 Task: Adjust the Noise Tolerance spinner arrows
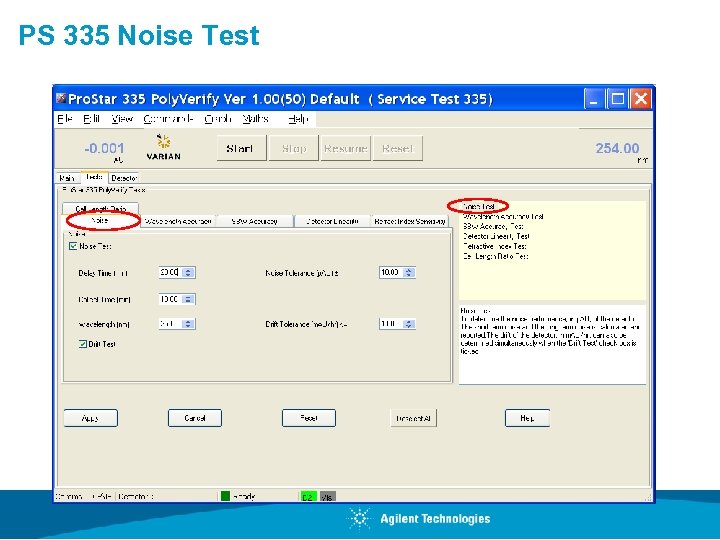point(409,272)
